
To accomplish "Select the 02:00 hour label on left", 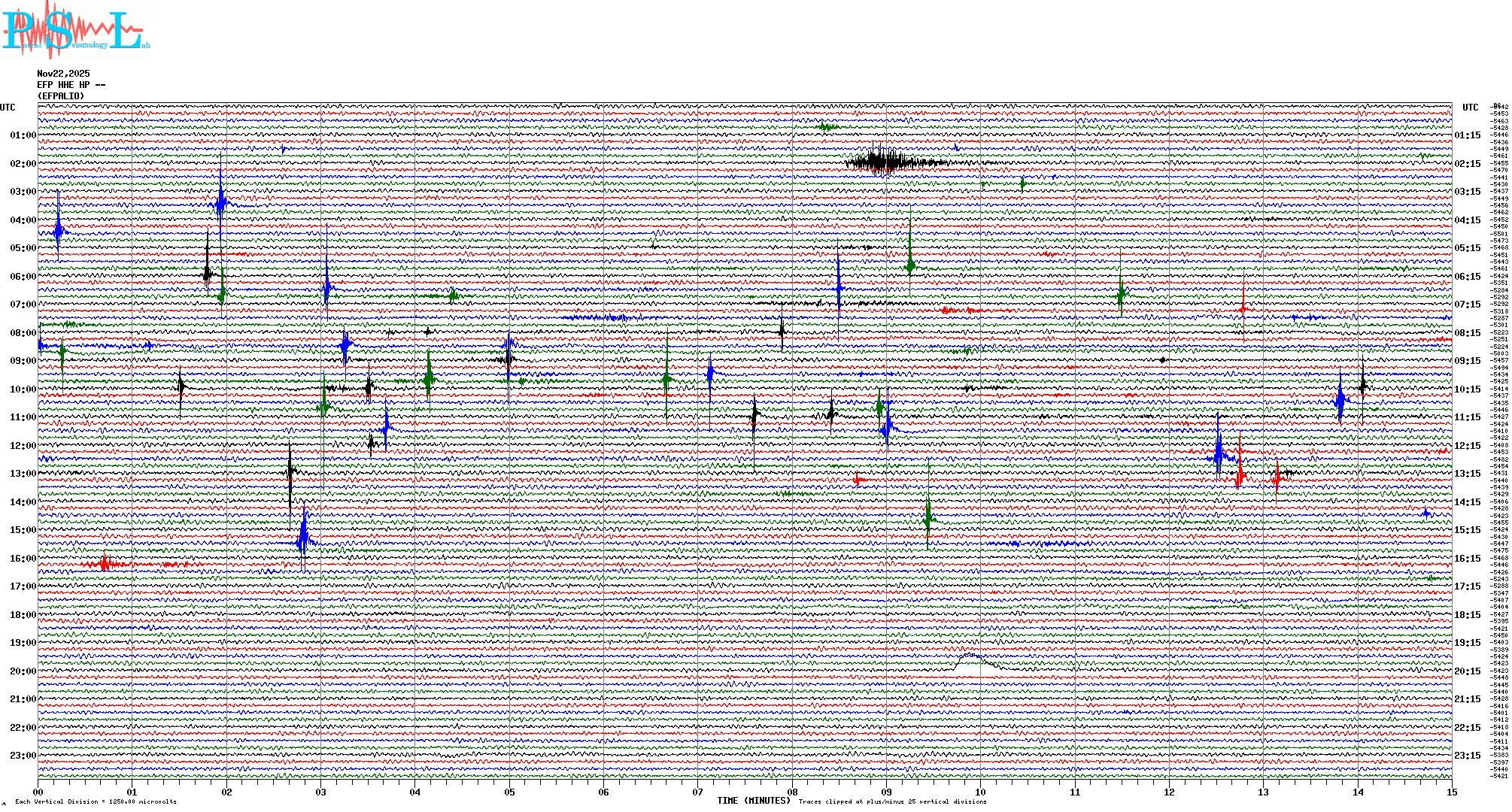I will point(23,164).
